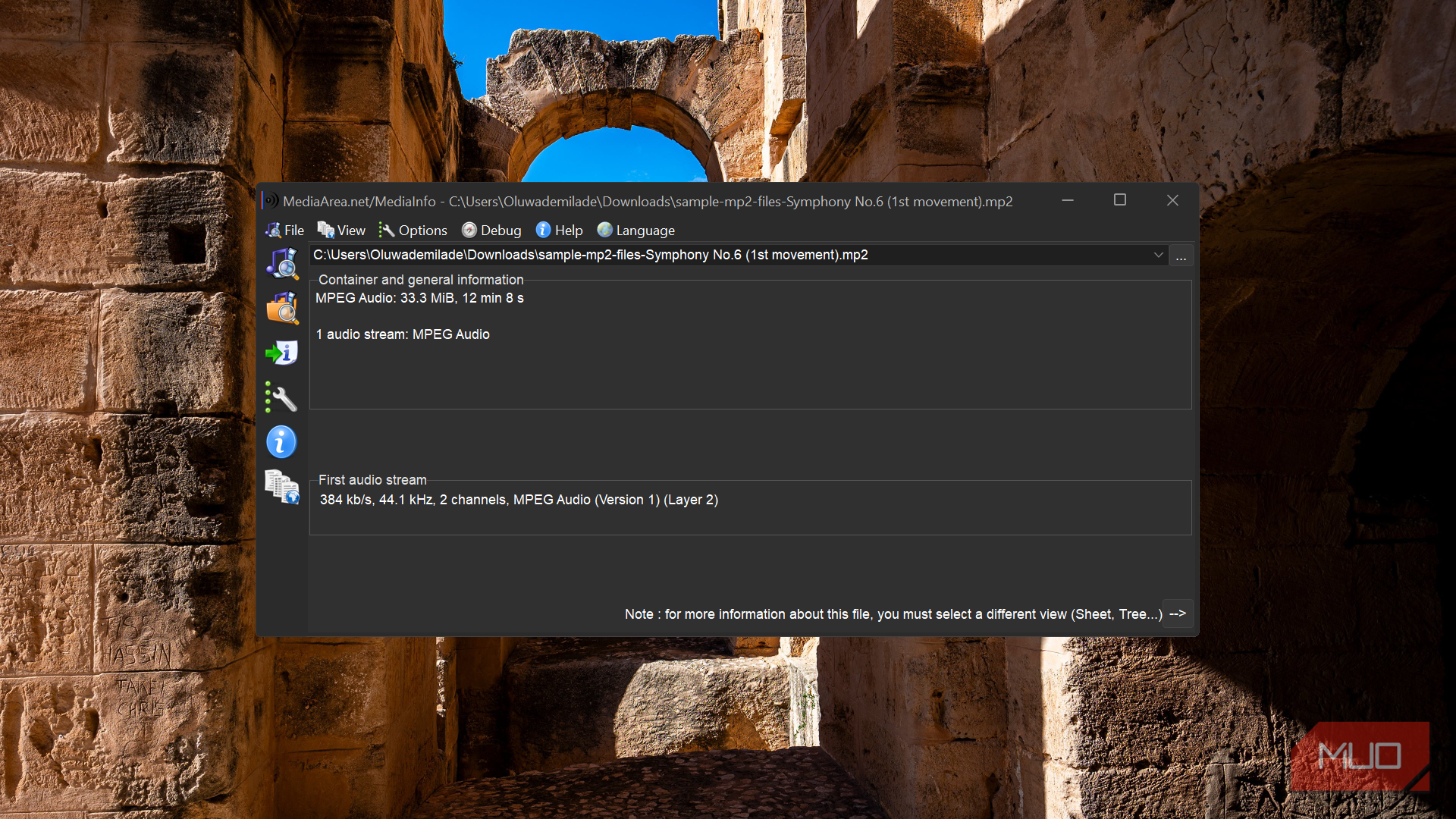Viewport: 1456px width, 819px height.
Task: Maximize the MediaInfo window
Action: pyautogui.click(x=1120, y=200)
